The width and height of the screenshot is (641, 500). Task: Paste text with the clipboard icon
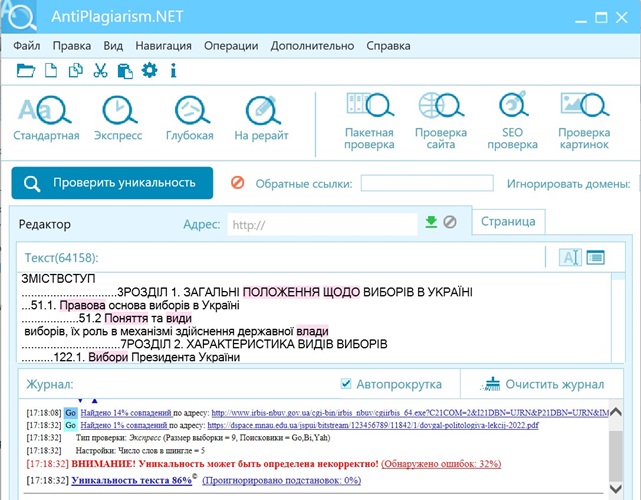(125, 71)
